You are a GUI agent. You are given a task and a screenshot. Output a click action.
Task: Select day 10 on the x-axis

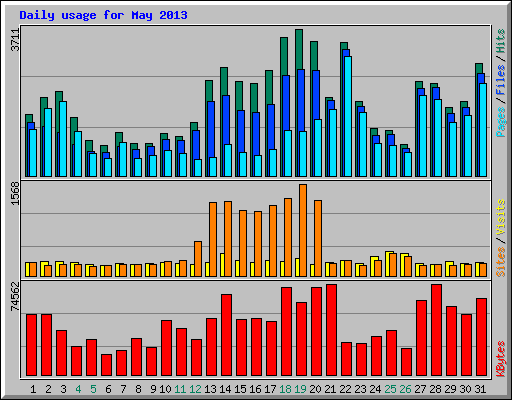pyautogui.click(x=165, y=389)
